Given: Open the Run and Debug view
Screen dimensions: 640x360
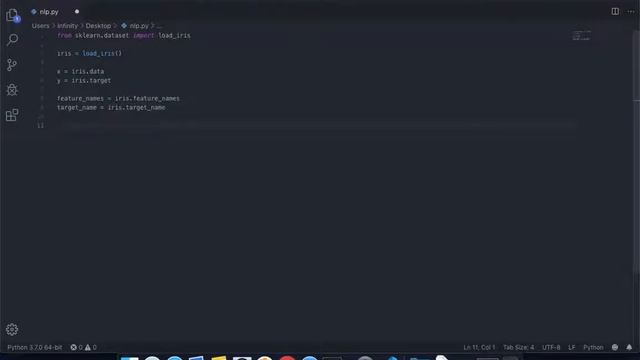Looking at the screenshot, I should tap(12, 90).
